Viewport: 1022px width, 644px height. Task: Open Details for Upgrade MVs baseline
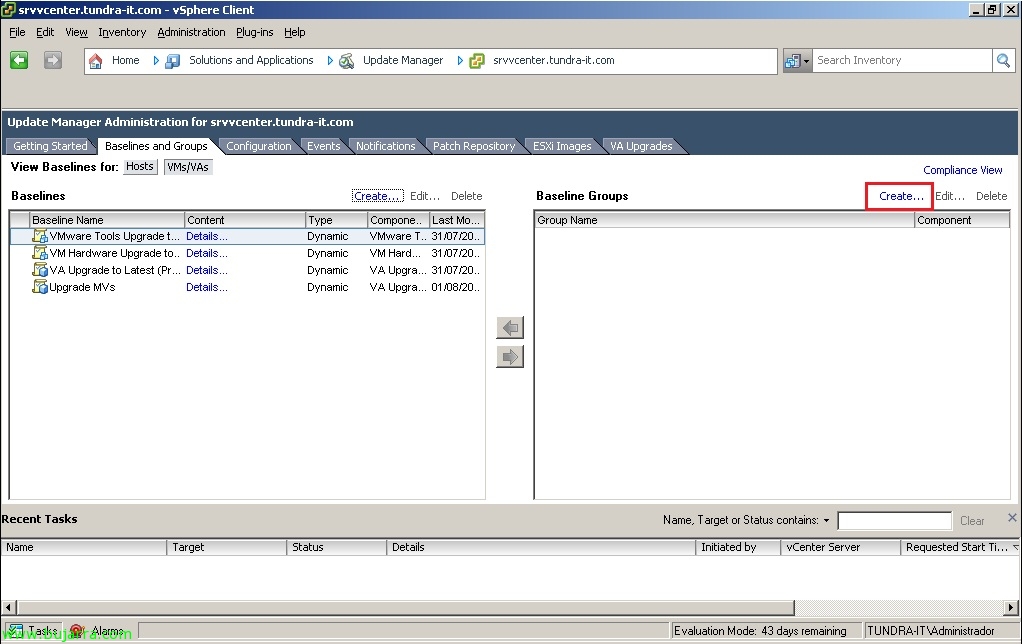click(207, 287)
